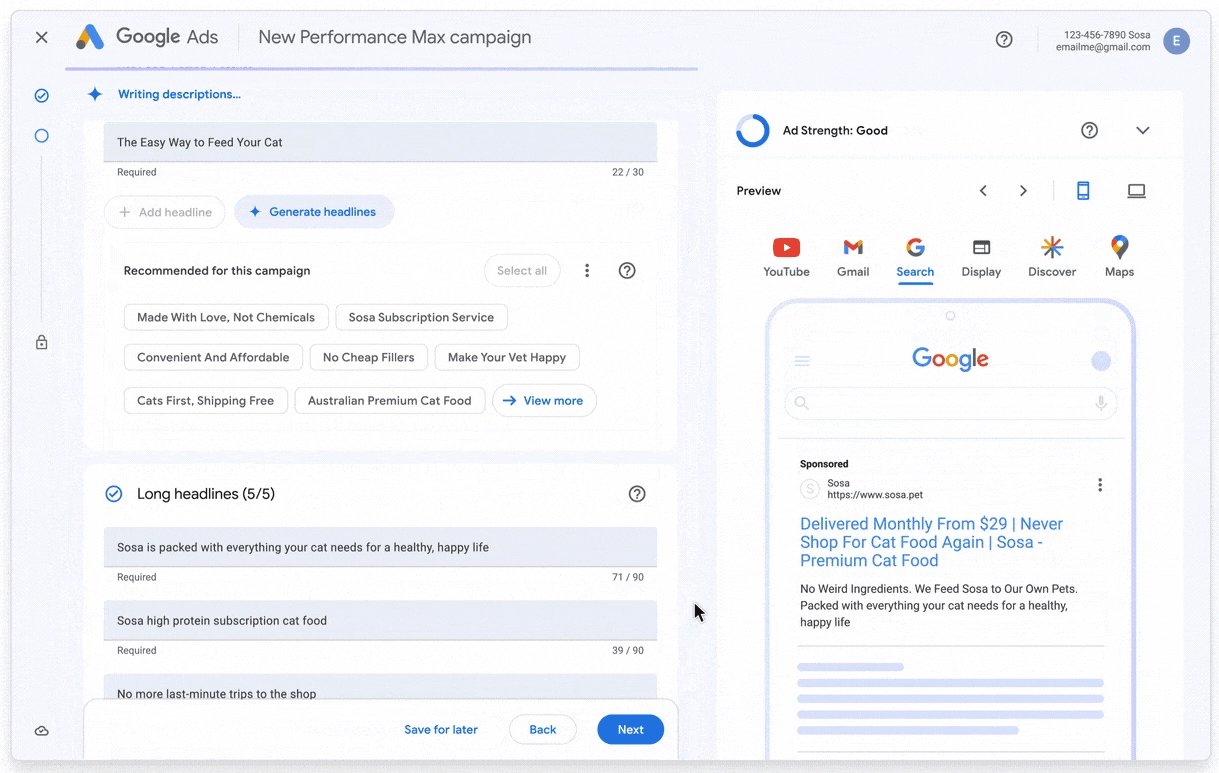Select the empty circle step in left stepper
1219x773 pixels.
pos(42,135)
